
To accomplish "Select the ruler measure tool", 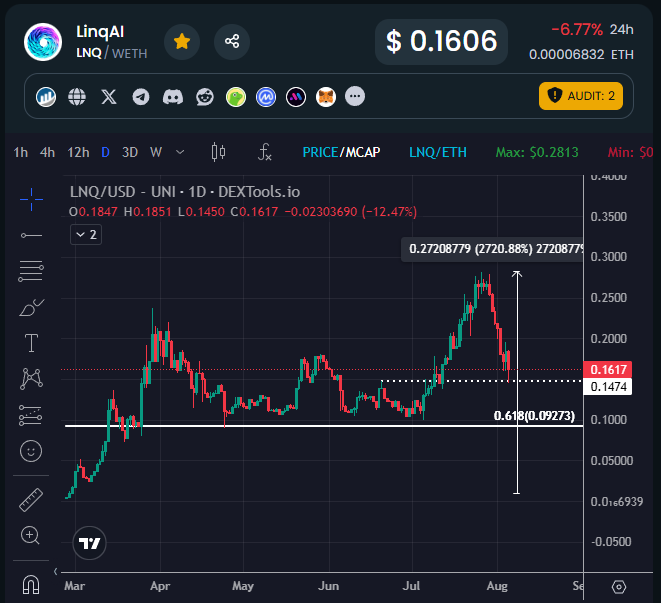I will (x=31, y=500).
